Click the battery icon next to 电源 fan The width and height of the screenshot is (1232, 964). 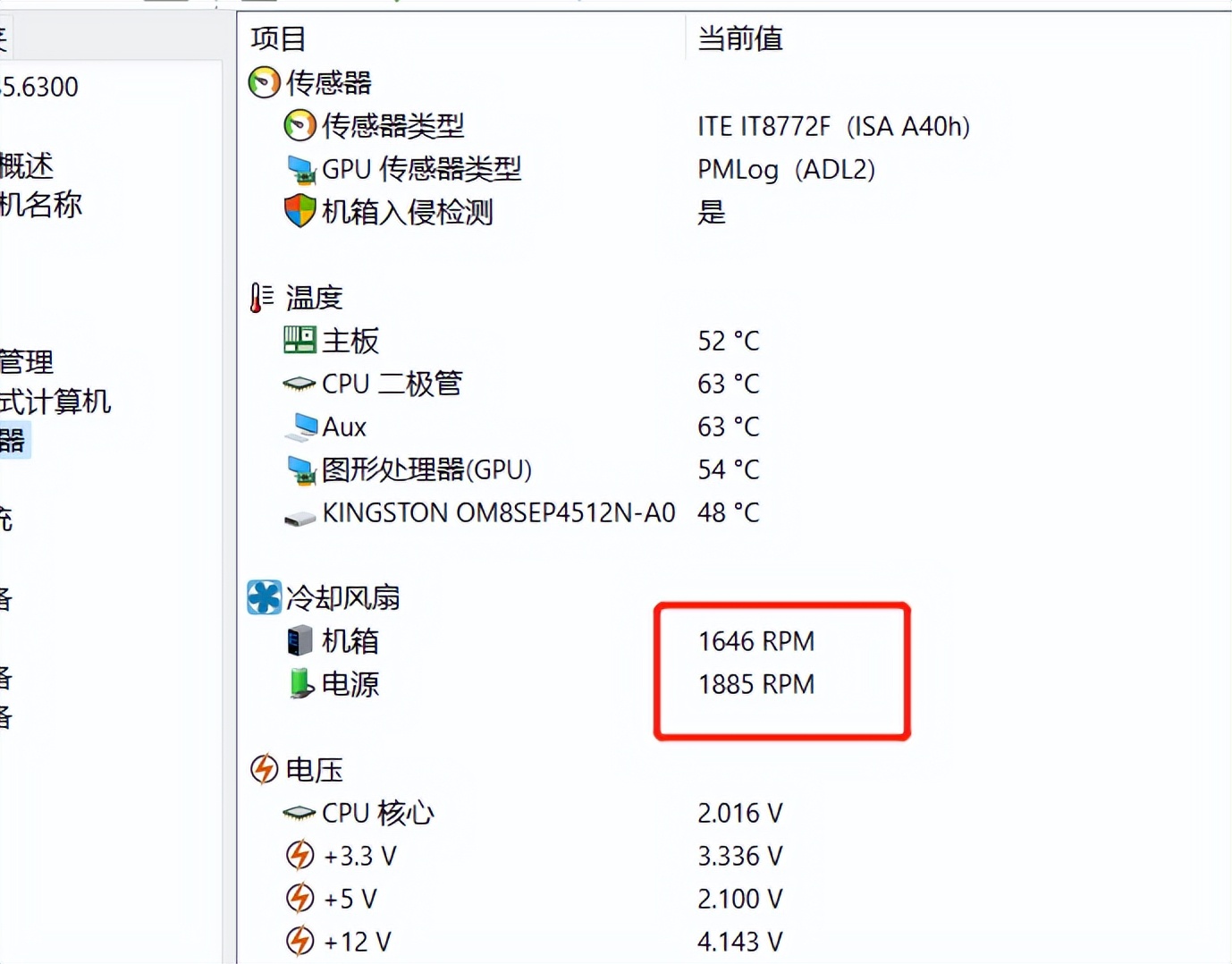pos(300,684)
